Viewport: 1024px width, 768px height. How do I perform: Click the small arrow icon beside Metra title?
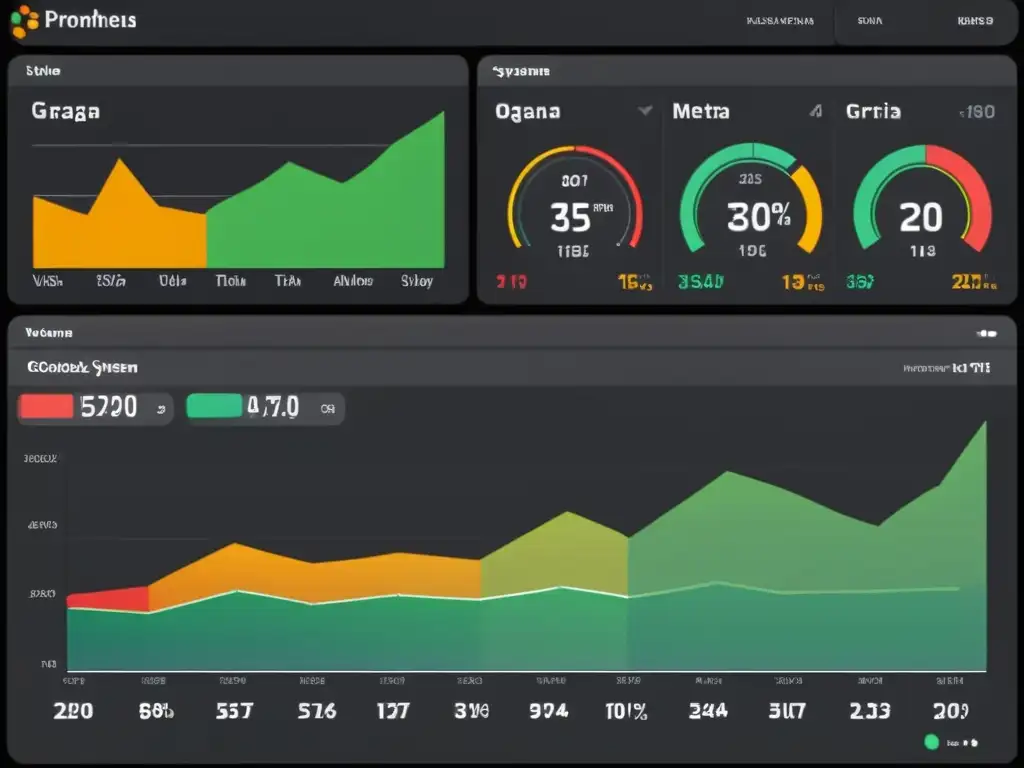(816, 112)
